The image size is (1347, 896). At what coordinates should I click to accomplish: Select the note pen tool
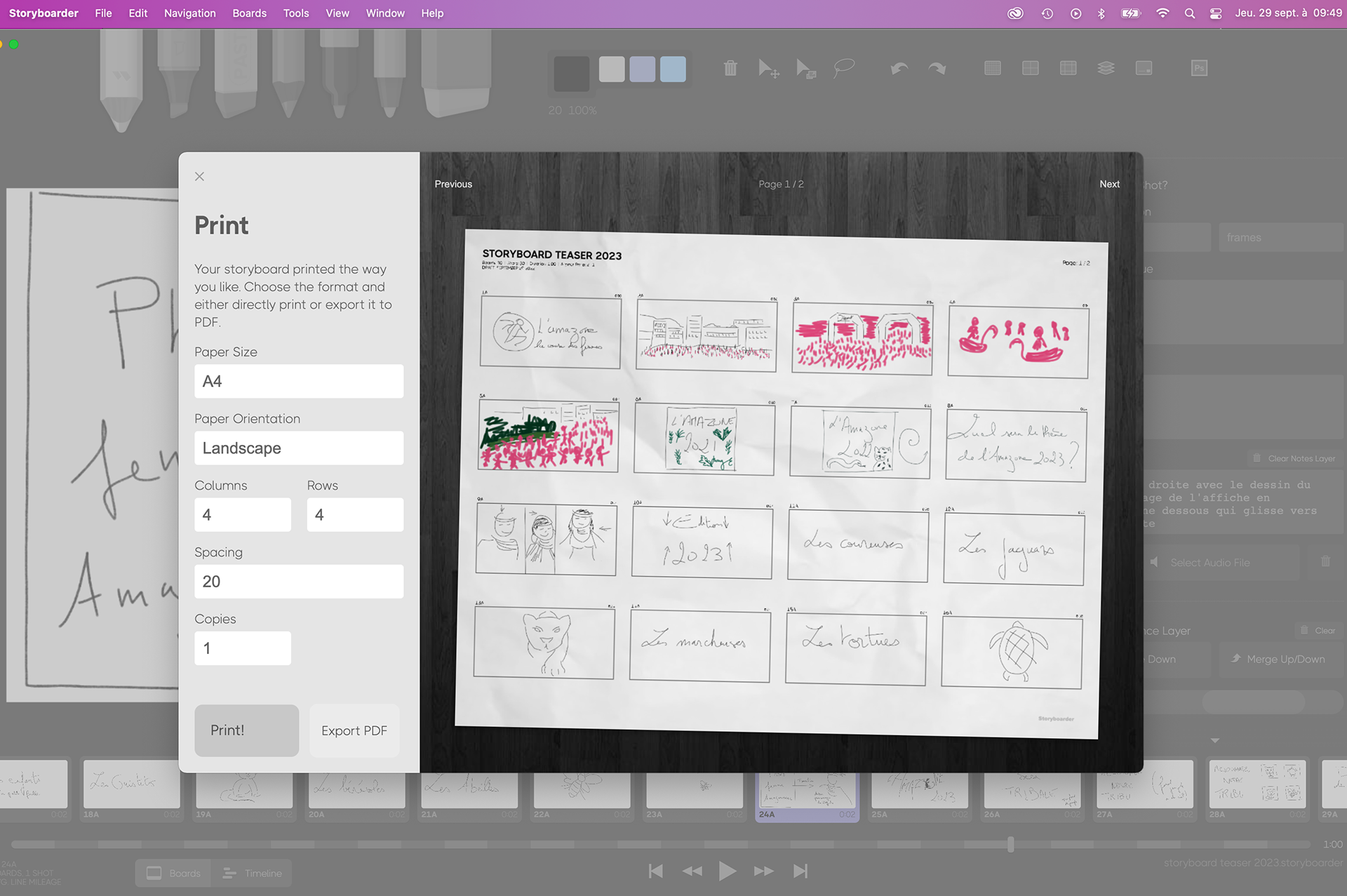point(389,74)
